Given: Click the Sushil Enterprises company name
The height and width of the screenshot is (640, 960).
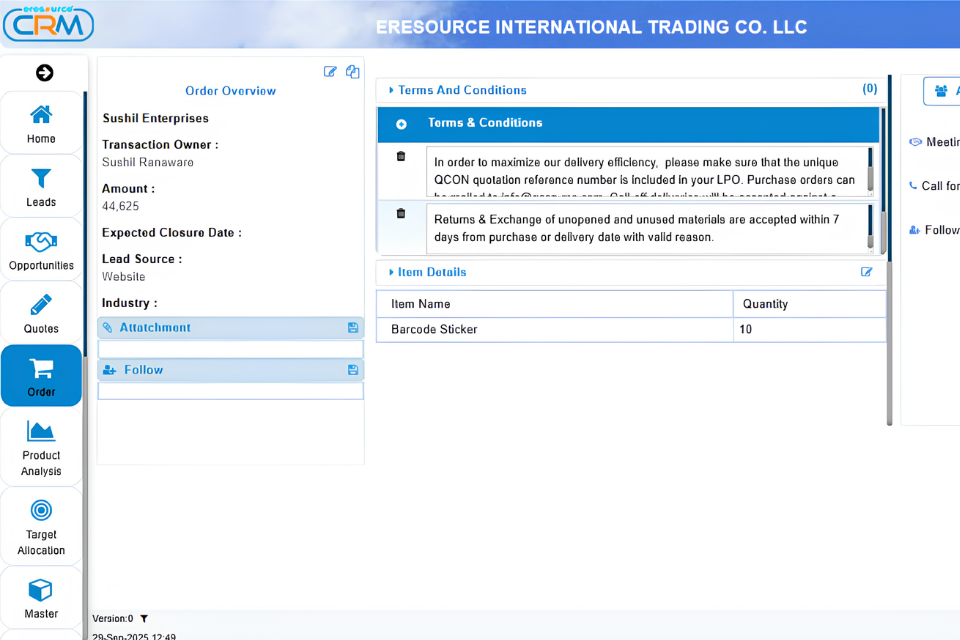Looking at the screenshot, I should (156, 118).
